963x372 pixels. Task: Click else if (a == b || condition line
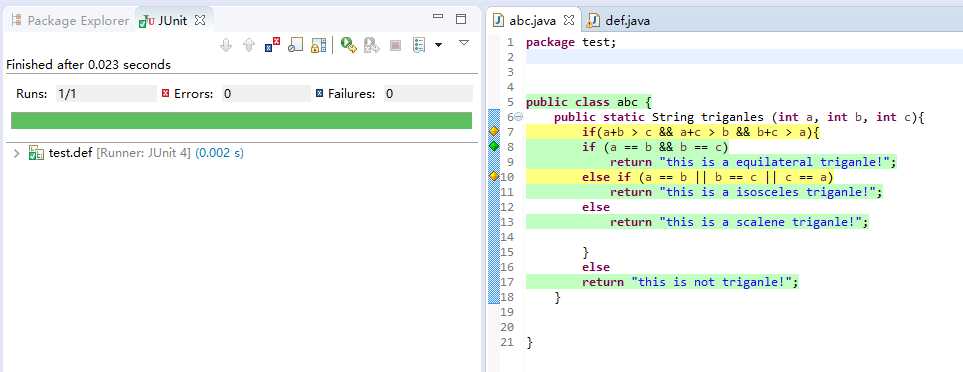[708, 177]
